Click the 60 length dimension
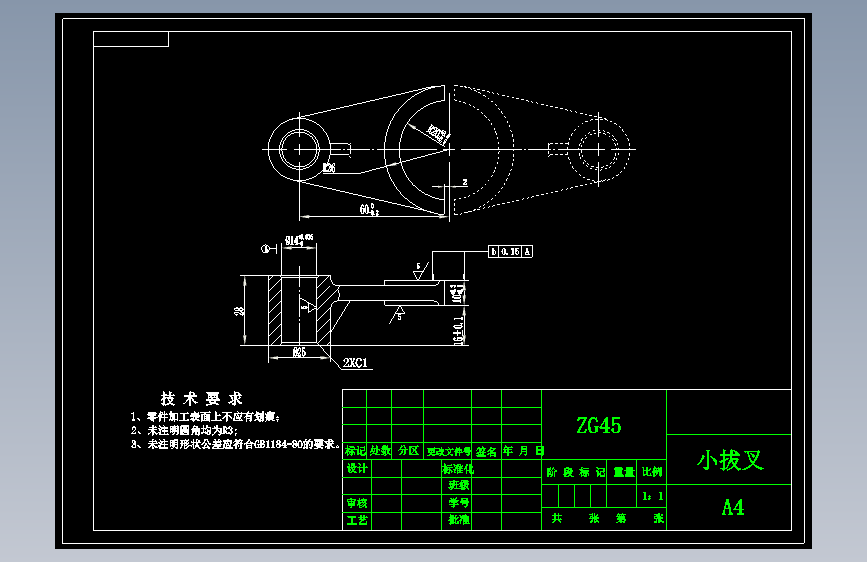Screen dimensions: 867x562 point(369,210)
